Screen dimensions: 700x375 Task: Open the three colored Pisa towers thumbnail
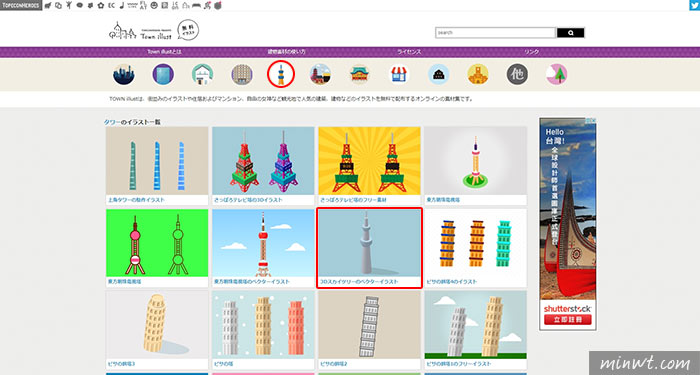pyautogui.click(x=475, y=243)
